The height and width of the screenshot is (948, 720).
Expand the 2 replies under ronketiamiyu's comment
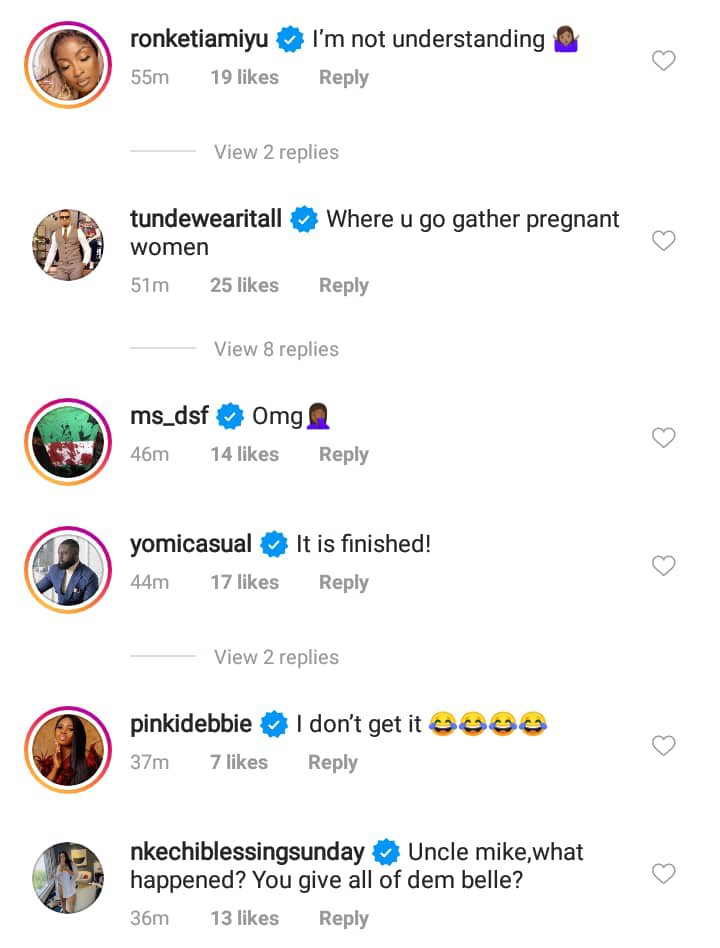[x=276, y=152]
